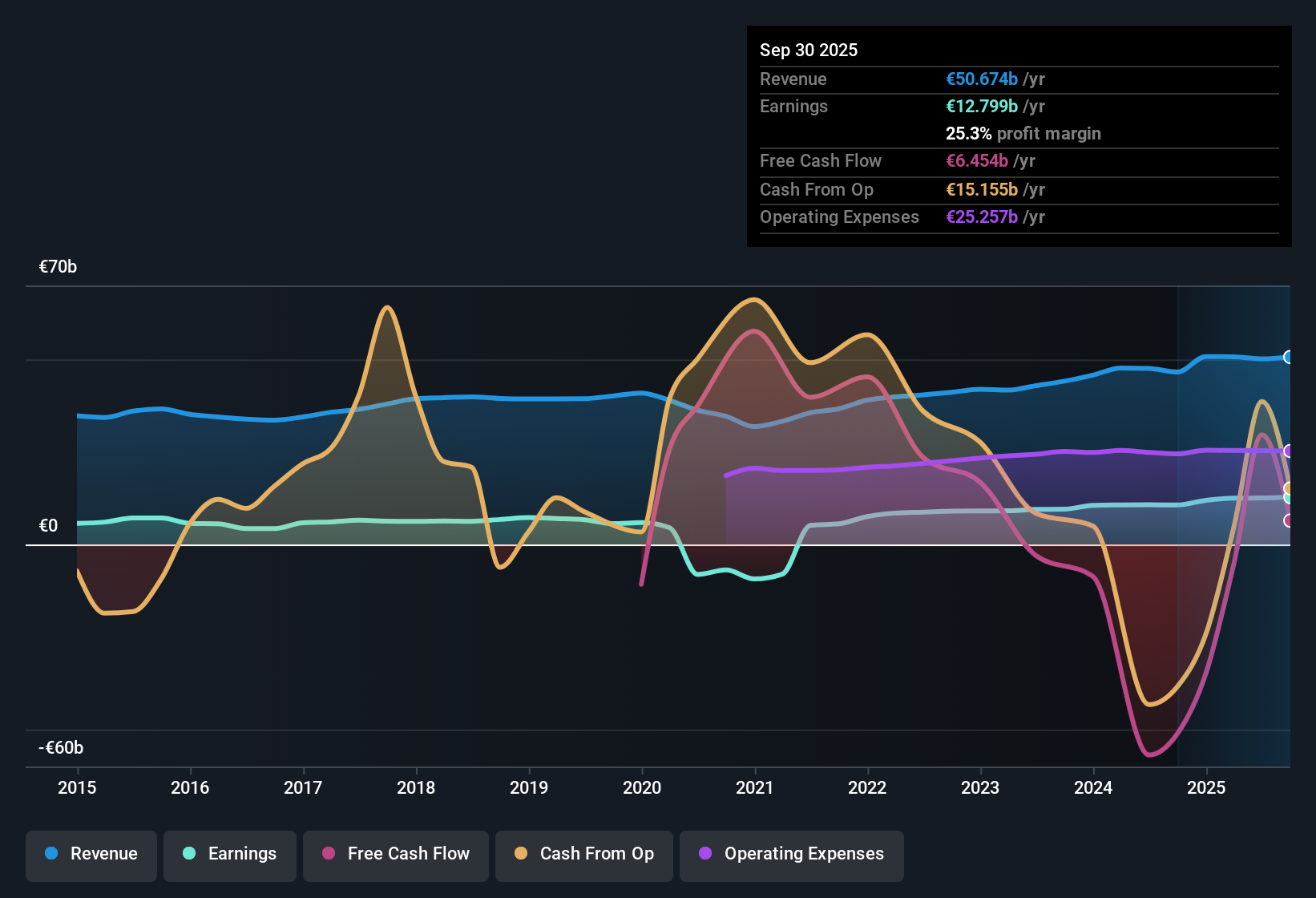Click the €50.674b Revenue value link
This screenshot has height=898, width=1316.
click(x=982, y=79)
